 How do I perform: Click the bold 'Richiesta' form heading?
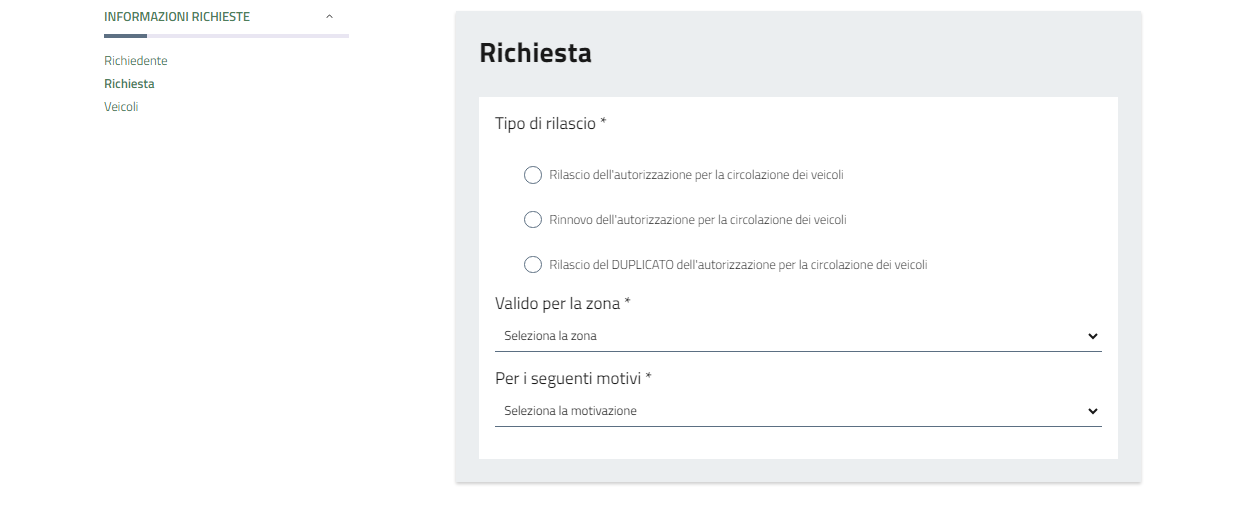pyautogui.click(x=535, y=53)
